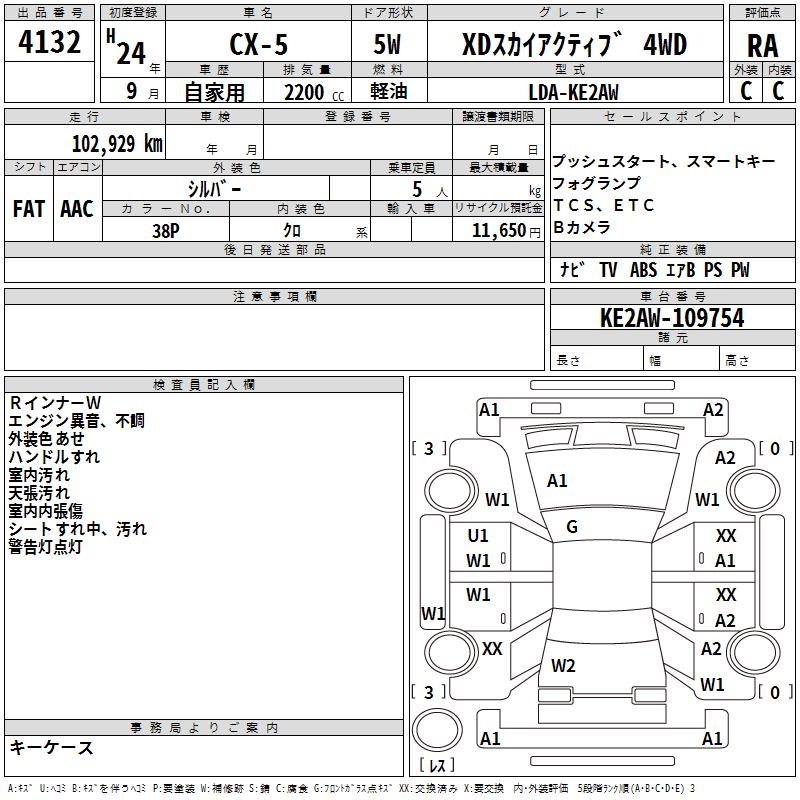
Task: Select the 検査員記入欄 header
Action: point(204,385)
